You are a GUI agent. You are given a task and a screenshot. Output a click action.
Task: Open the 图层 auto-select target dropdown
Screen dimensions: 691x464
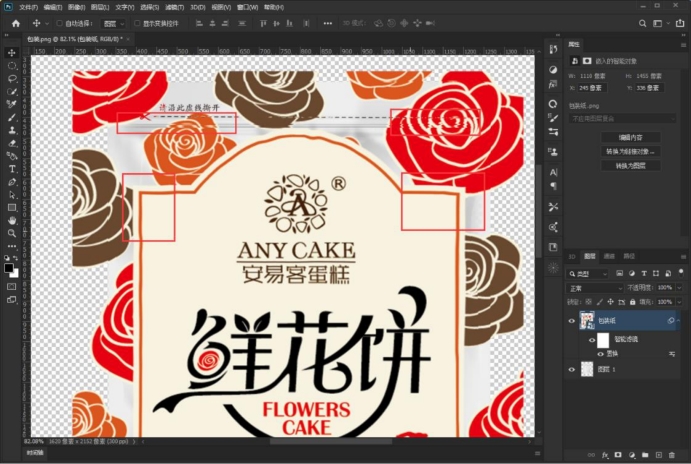click(x=114, y=23)
